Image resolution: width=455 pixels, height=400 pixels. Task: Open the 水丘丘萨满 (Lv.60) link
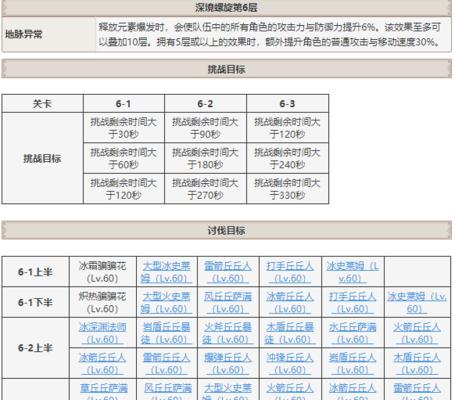352,333
